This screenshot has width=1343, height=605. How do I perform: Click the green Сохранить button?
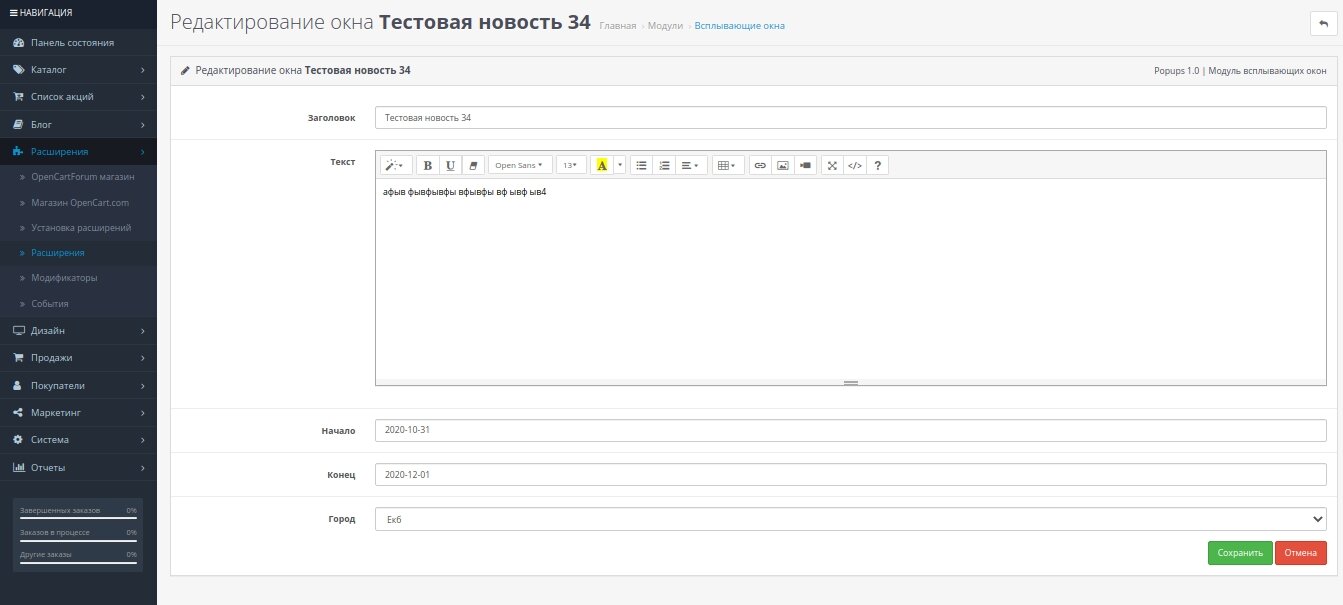(1239, 553)
